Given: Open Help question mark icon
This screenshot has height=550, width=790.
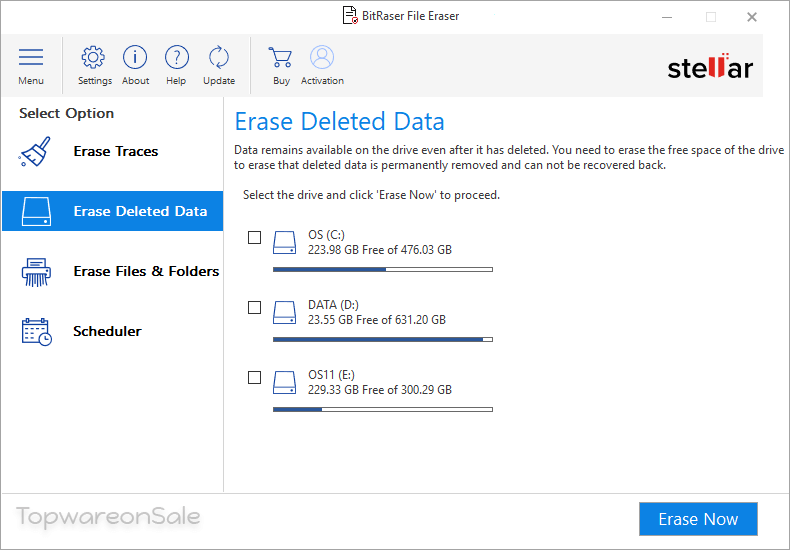Looking at the screenshot, I should (x=176, y=57).
